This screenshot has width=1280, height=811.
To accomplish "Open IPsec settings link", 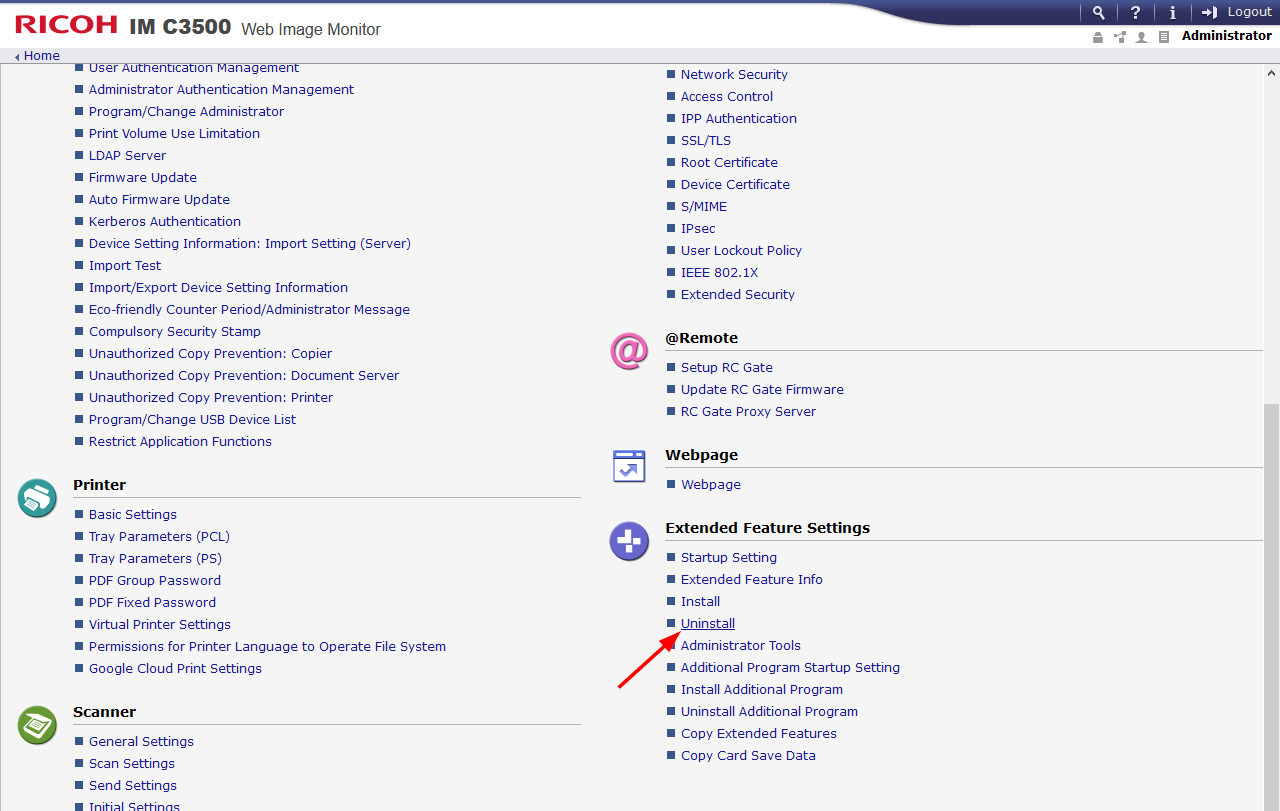I will pyautogui.click(x=698, y=229).
